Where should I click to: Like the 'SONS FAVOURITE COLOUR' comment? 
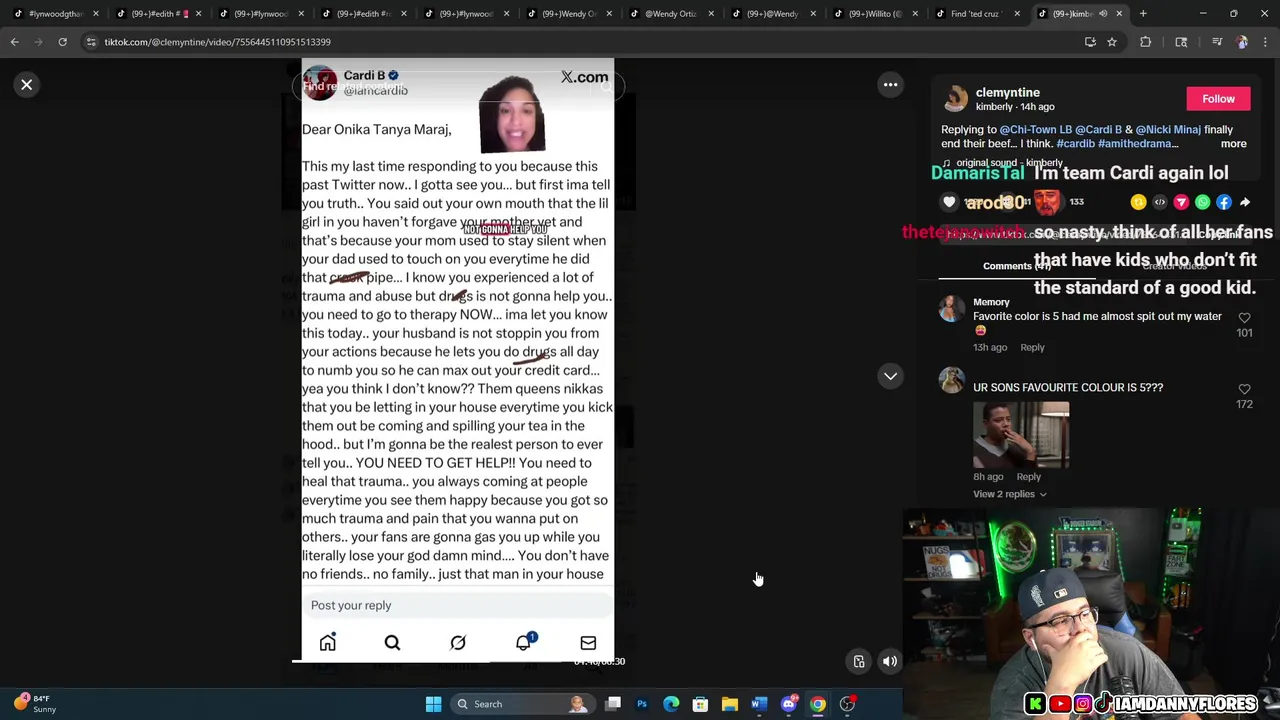click(1244, 389)
